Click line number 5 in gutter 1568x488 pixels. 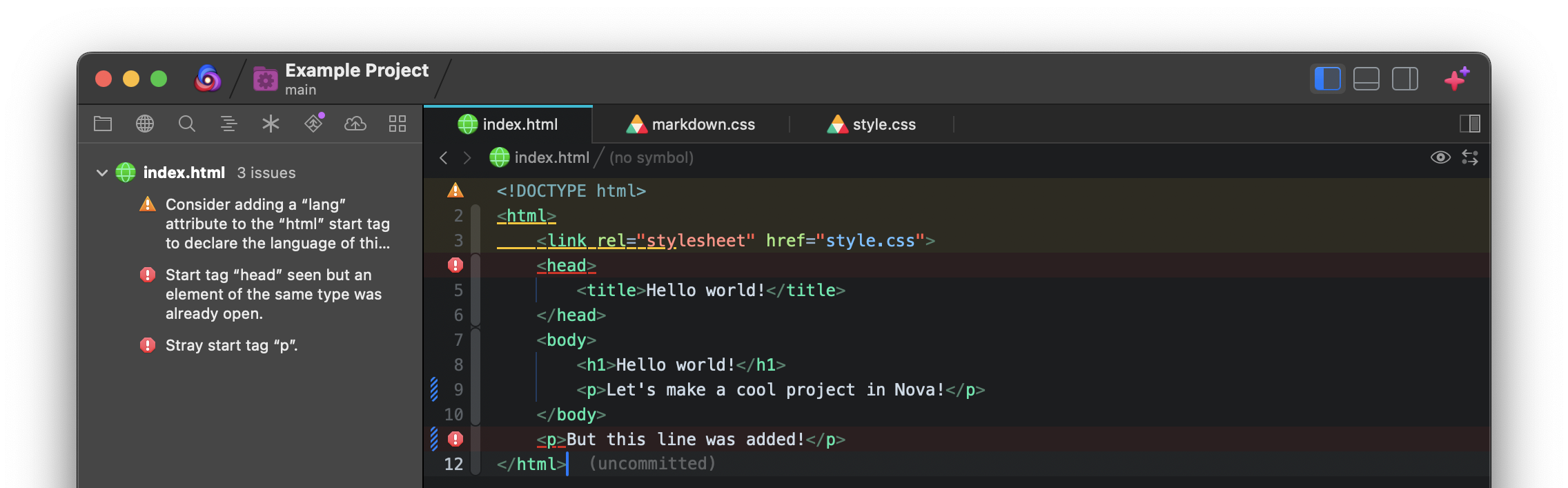pos(458,290)
